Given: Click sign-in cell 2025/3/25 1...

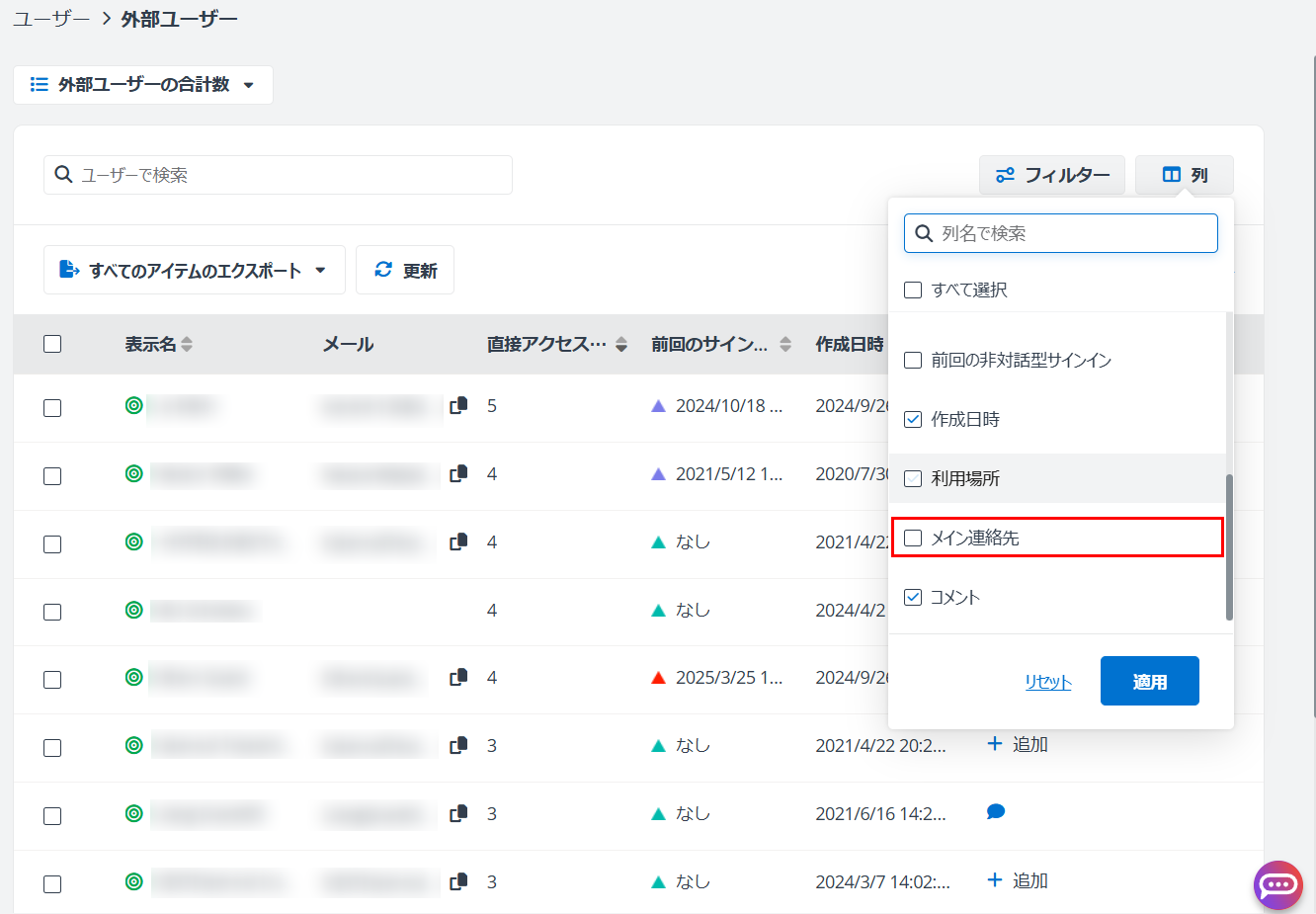Looking at the screenshot, I should point(729,678).
